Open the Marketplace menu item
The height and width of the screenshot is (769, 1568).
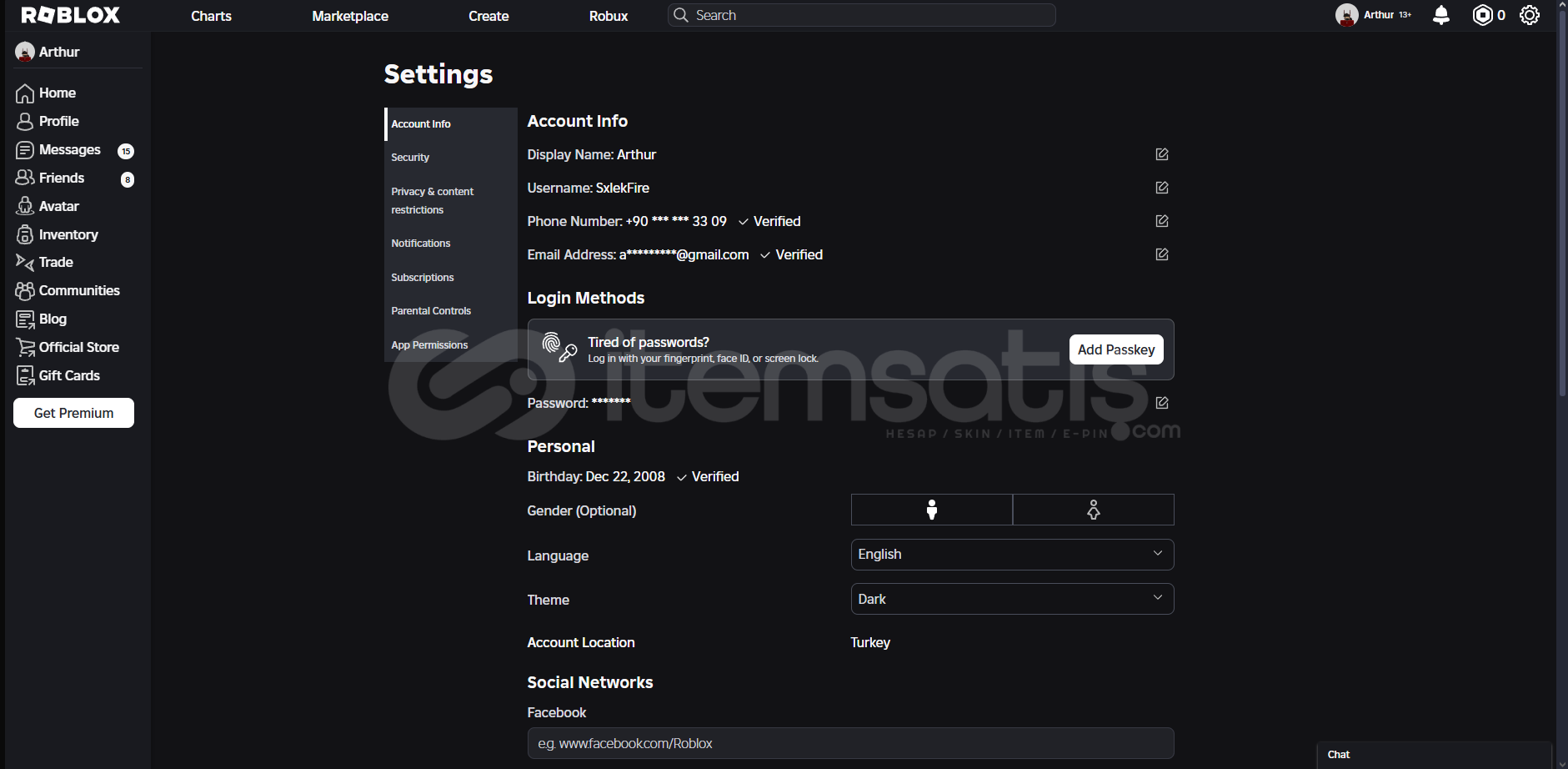coord(350,16)
